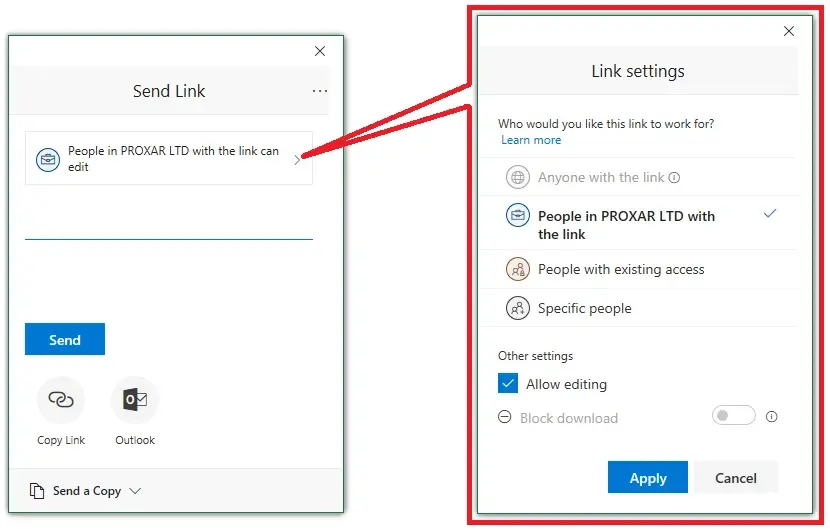Click 'Who would you like this link to work for?'
This screenshot has height=530, width=830.
[x=606, y=123]
